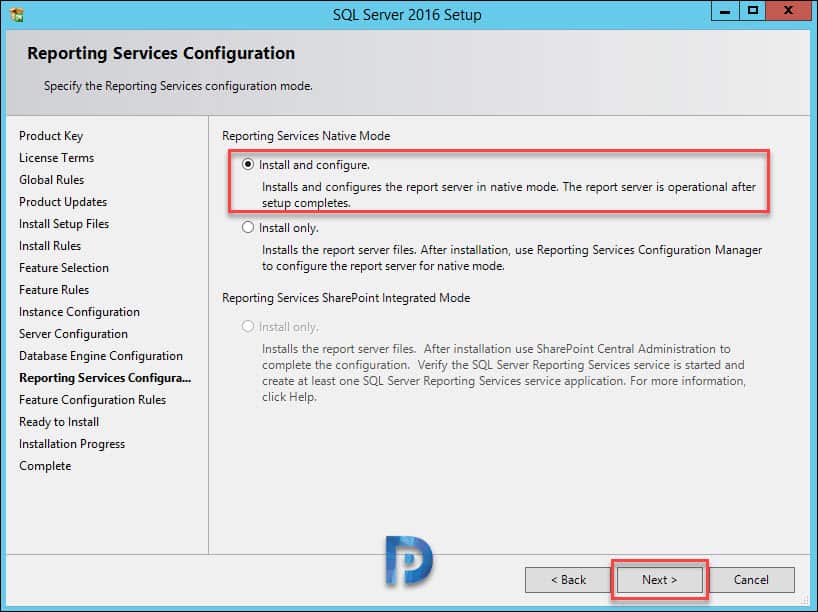
Task: Click the Ready to Install step
Action: 59,422
